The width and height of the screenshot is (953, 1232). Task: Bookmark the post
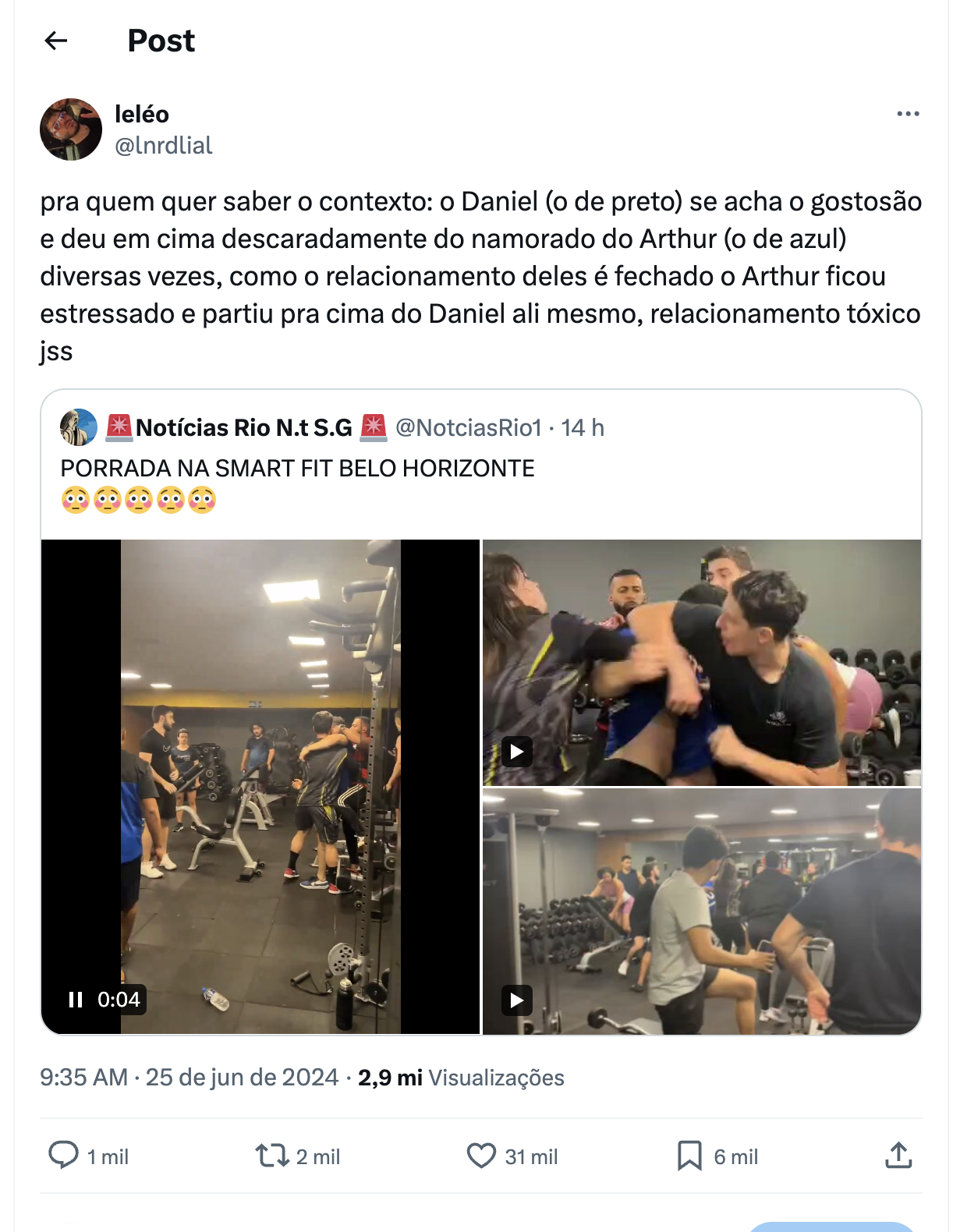coord(689,1156)
